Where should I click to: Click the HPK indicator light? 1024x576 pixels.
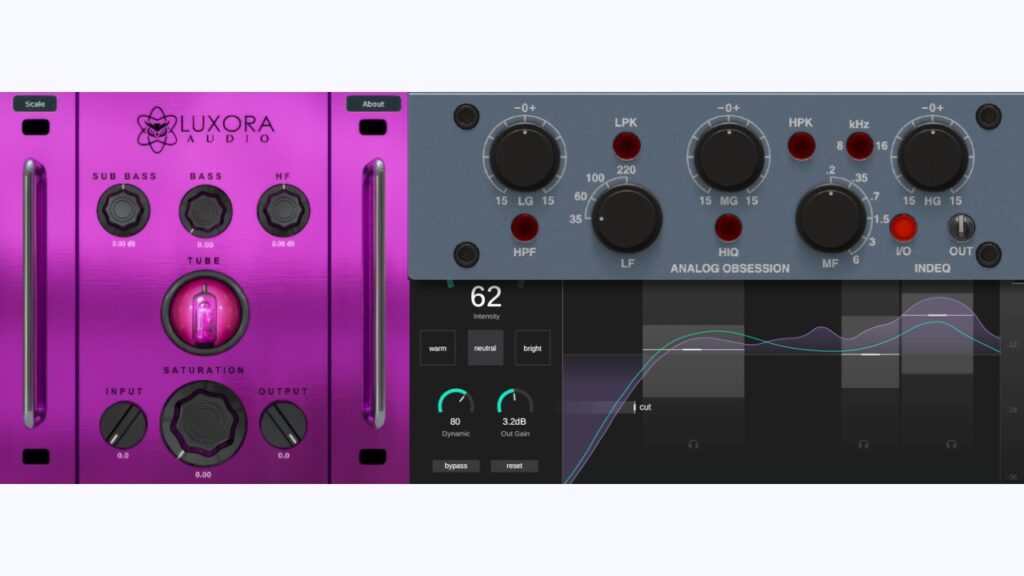[801, 146]
